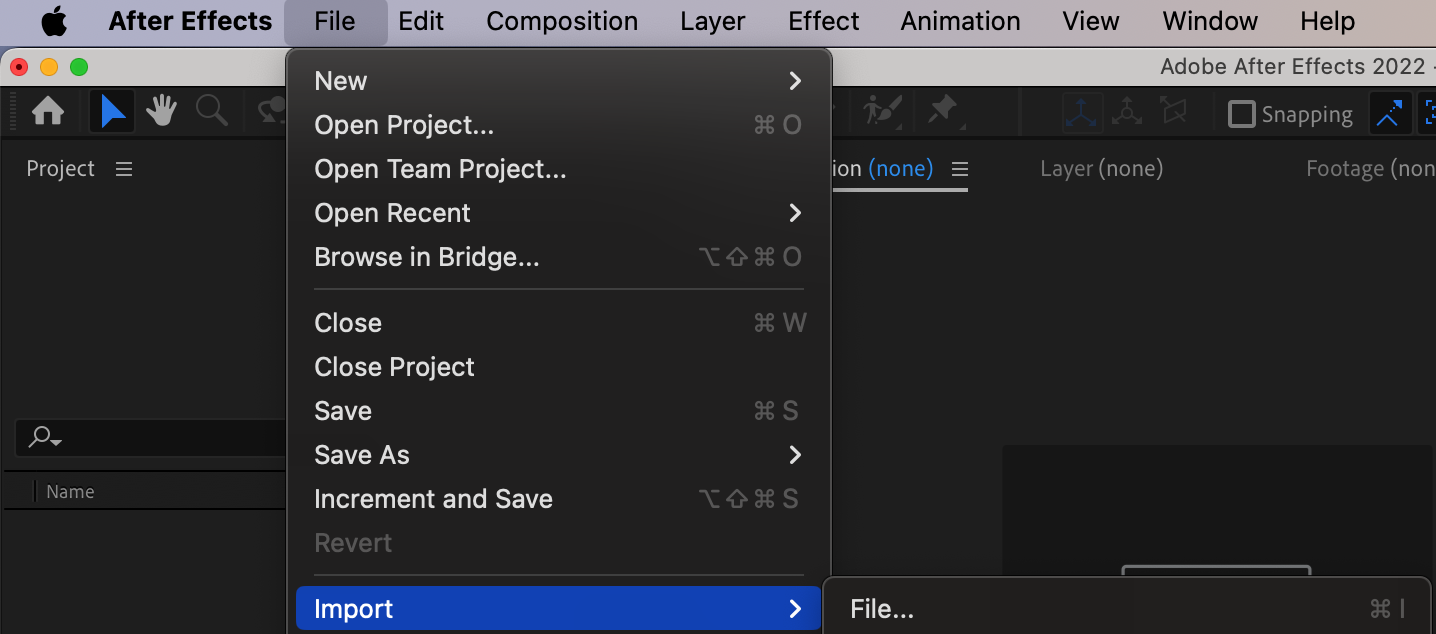Select the Puppet Pin tool
The image size is (1436, 634).
coord(943,111)
